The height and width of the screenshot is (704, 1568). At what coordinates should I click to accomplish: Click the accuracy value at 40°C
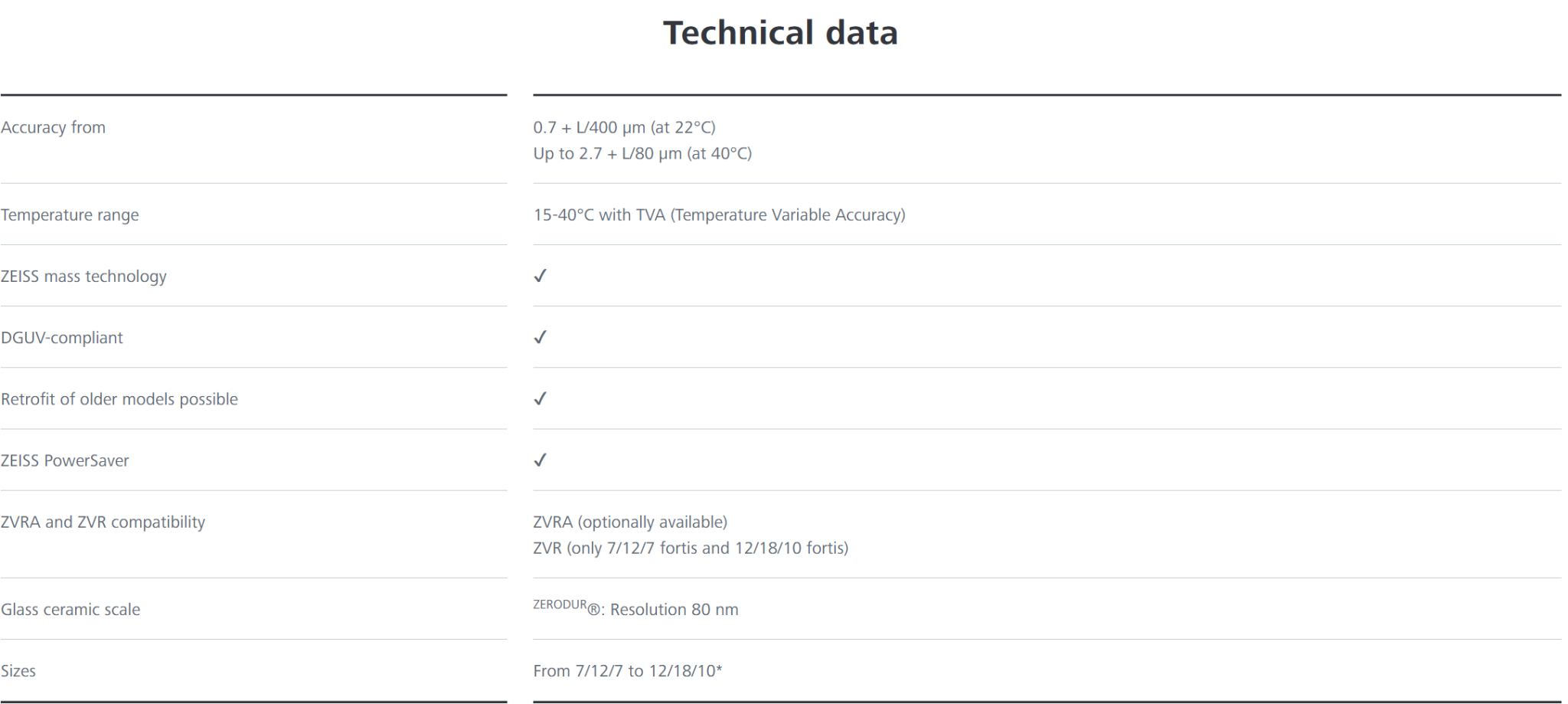(x=642, y=153)
